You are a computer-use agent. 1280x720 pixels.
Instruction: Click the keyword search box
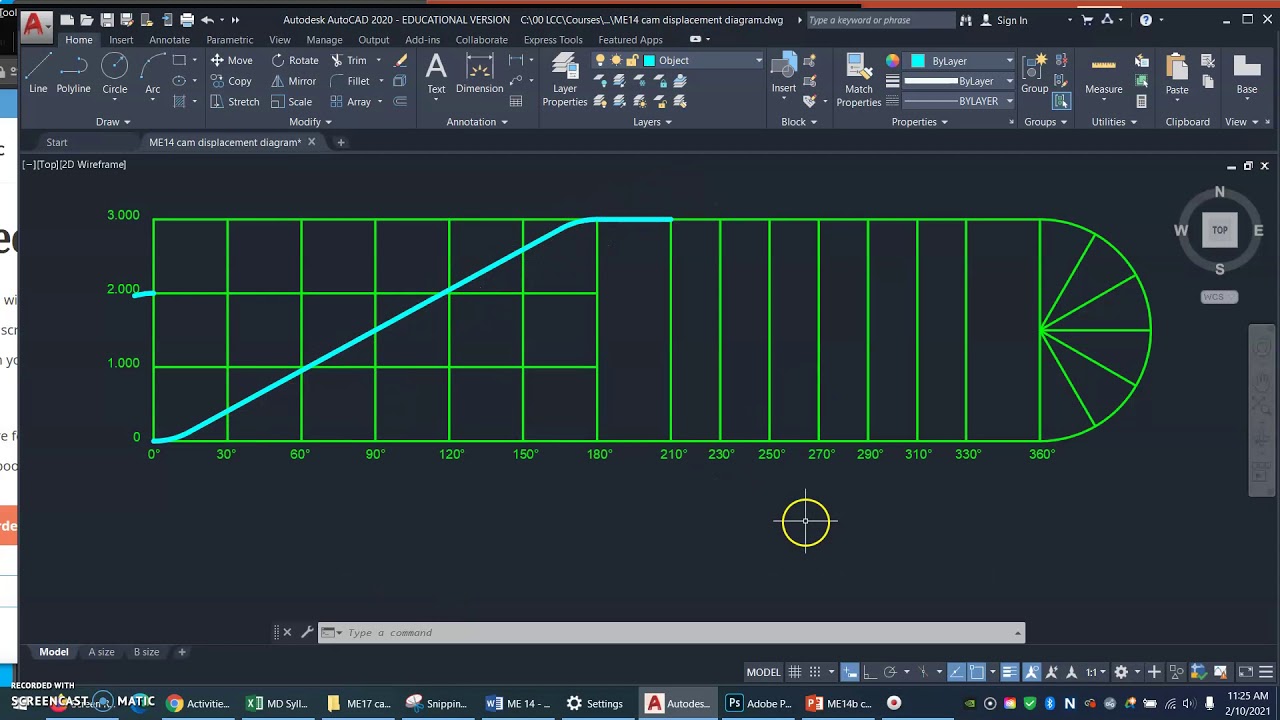880,20
